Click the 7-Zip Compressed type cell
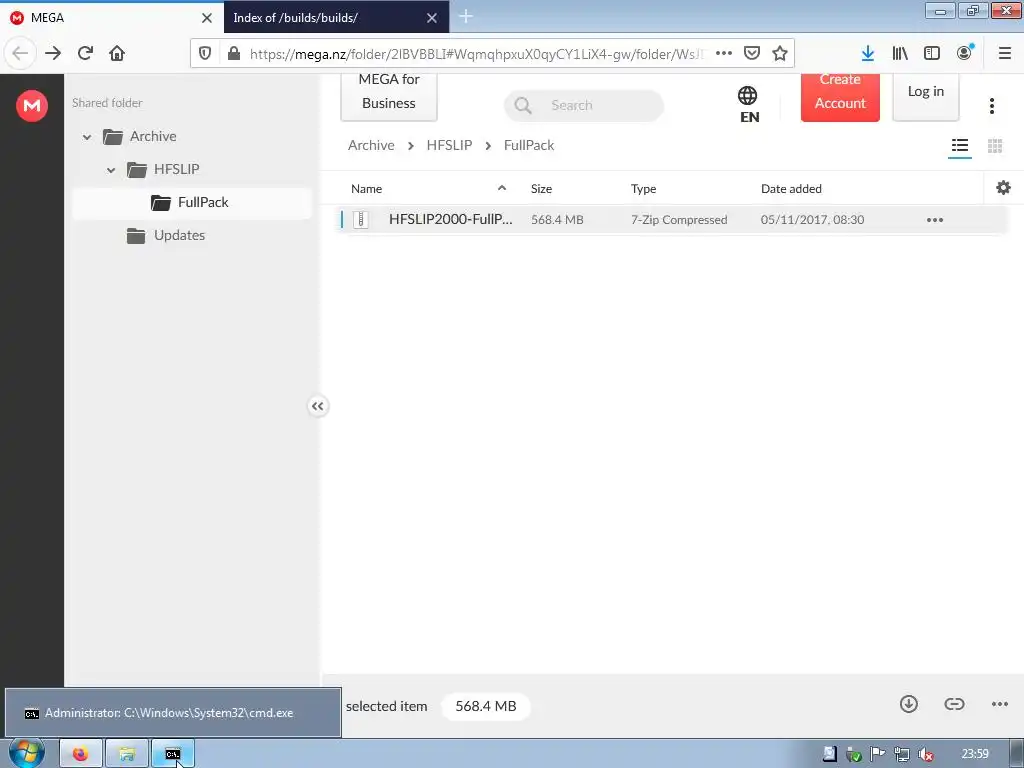This screenshot has height=768, width=1024. [679, 220]
